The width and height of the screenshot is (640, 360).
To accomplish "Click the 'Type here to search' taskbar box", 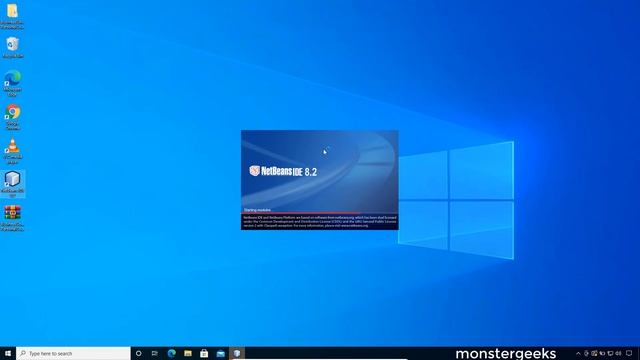I will 73,353.
